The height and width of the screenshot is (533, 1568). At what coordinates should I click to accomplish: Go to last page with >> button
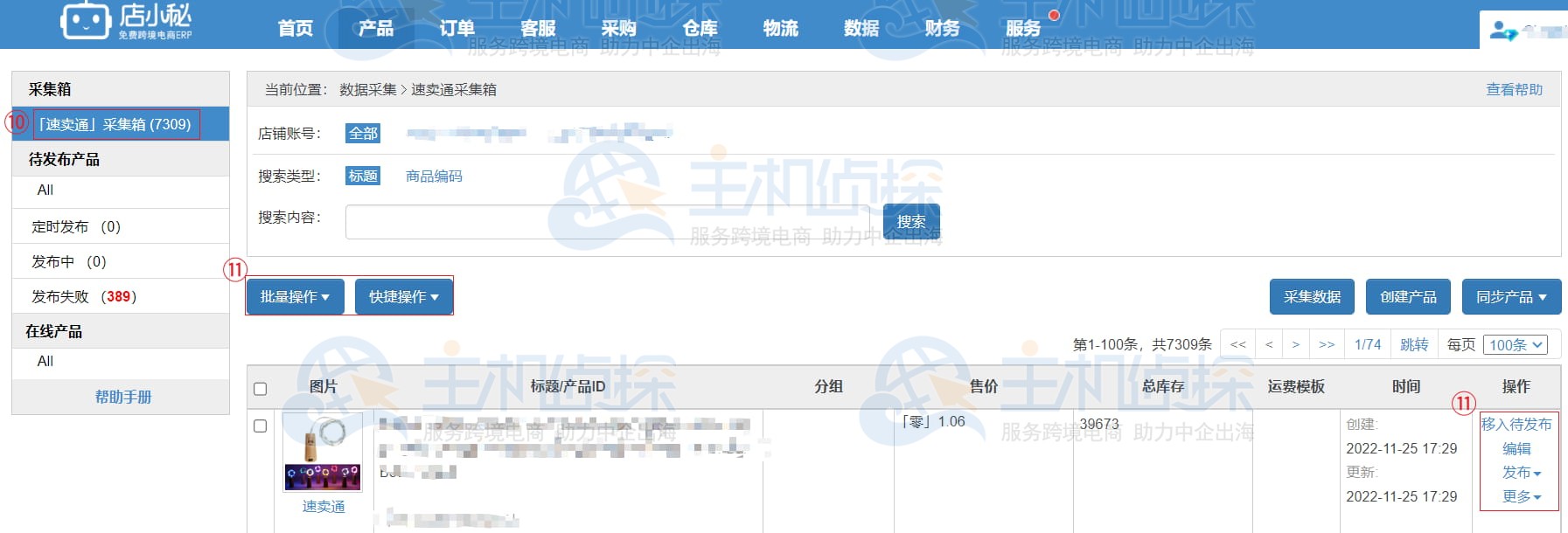(x=1327, y=344)
